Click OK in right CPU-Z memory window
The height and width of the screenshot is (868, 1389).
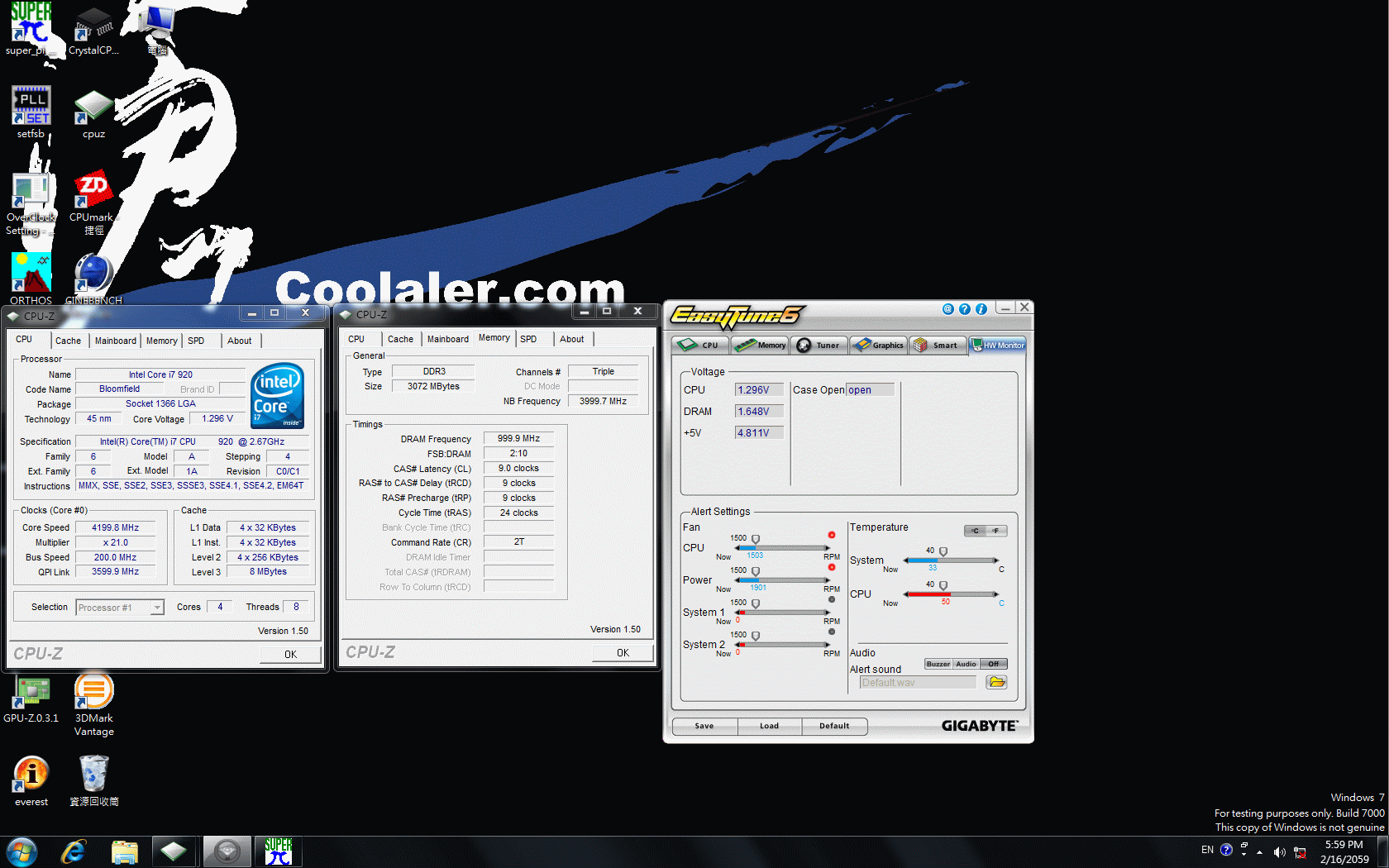(623, 652)
